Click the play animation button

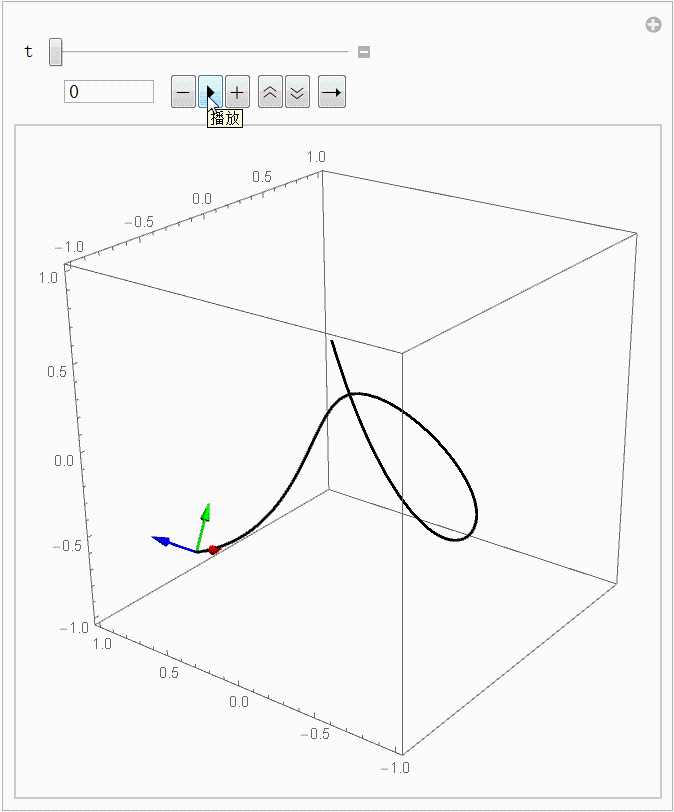[211, 92]
